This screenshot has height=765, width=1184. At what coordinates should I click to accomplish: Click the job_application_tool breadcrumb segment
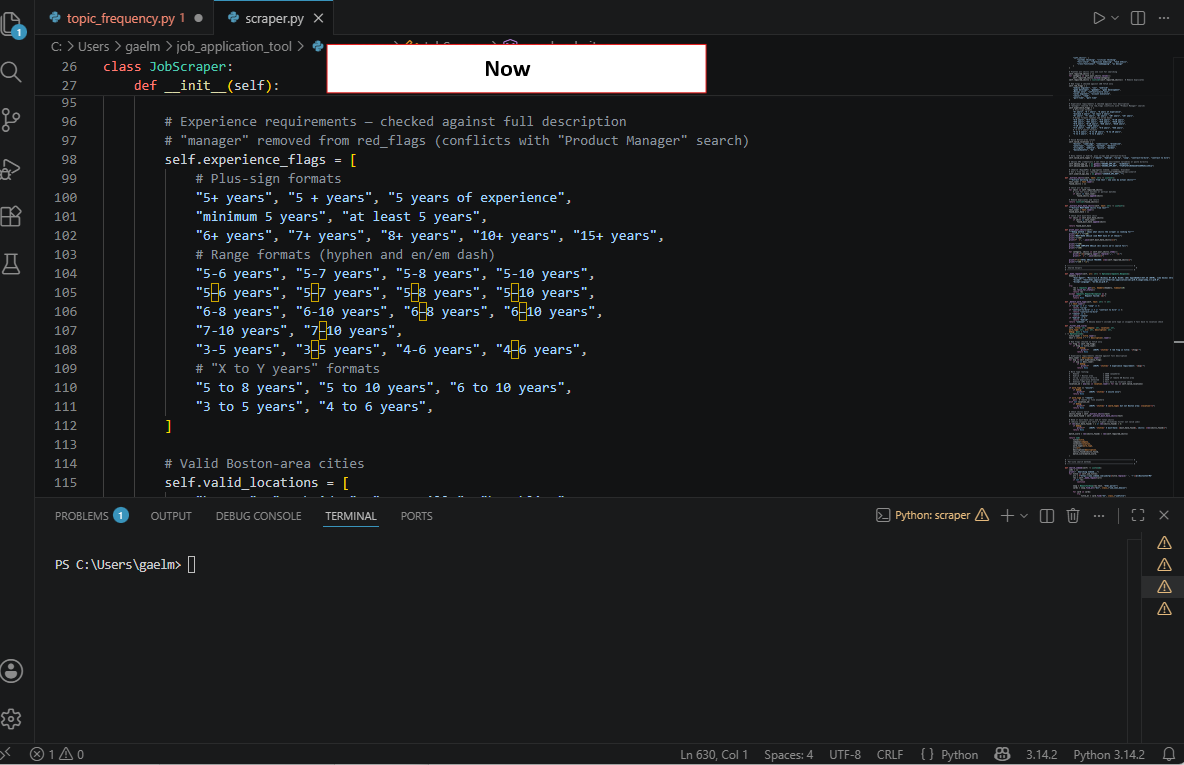(234, 47)
